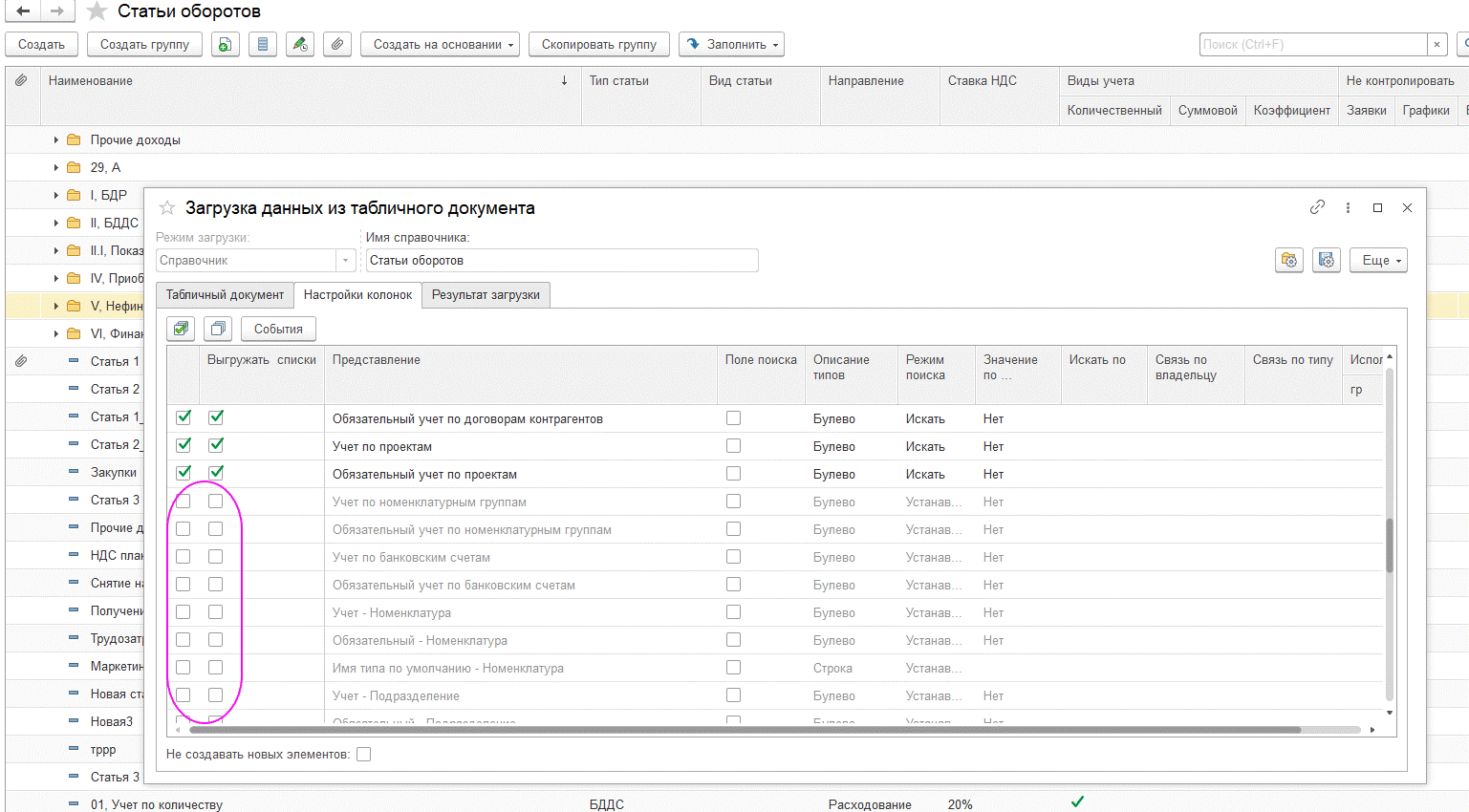Image resolution: width=1469 pixels, height=812 pixels.
Task: Focus the Поиск (Ctrl+F) search field
Action: (1313, 44)
